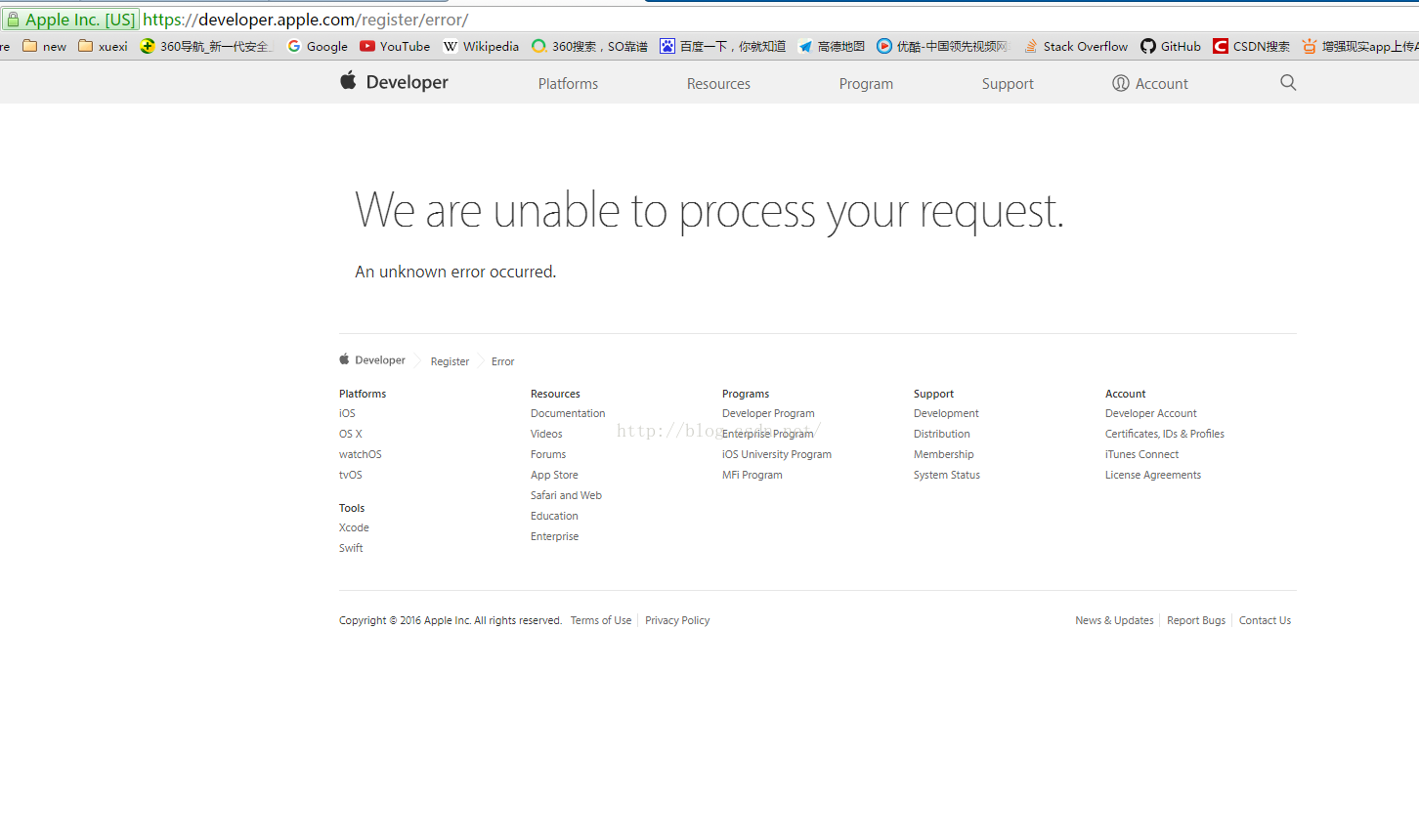The height and width of the screenshot is (840, 1419).
Task: Click the address bar URL
Action: tap(306, 20)
